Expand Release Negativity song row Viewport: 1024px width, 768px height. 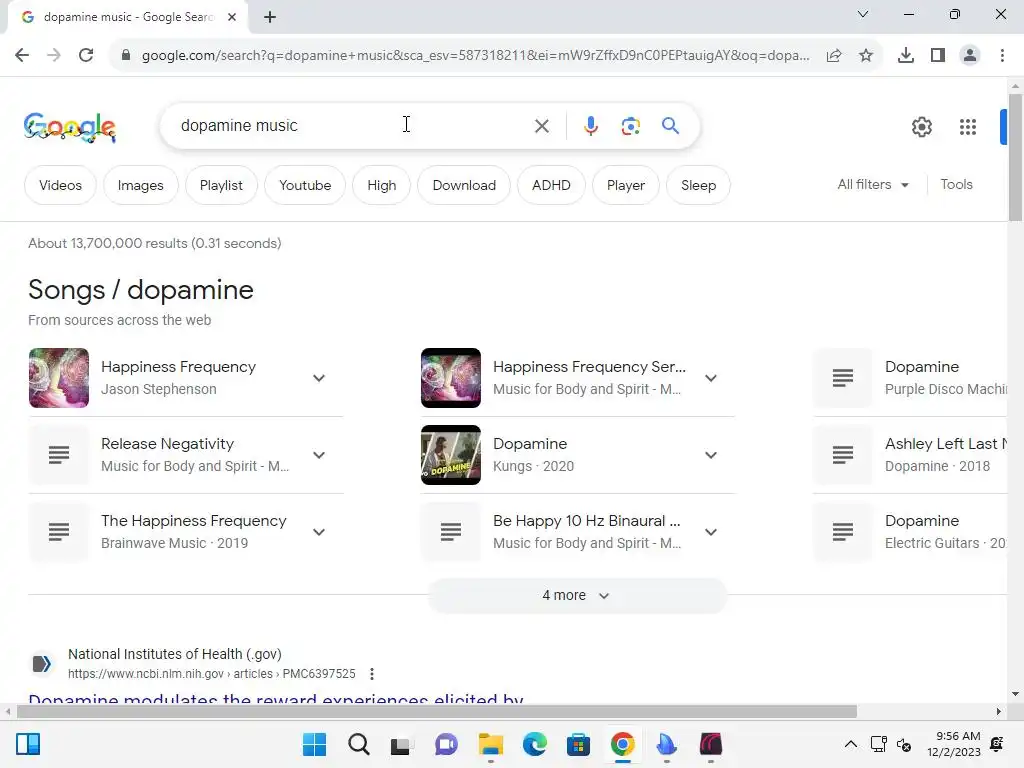(319, 455)
